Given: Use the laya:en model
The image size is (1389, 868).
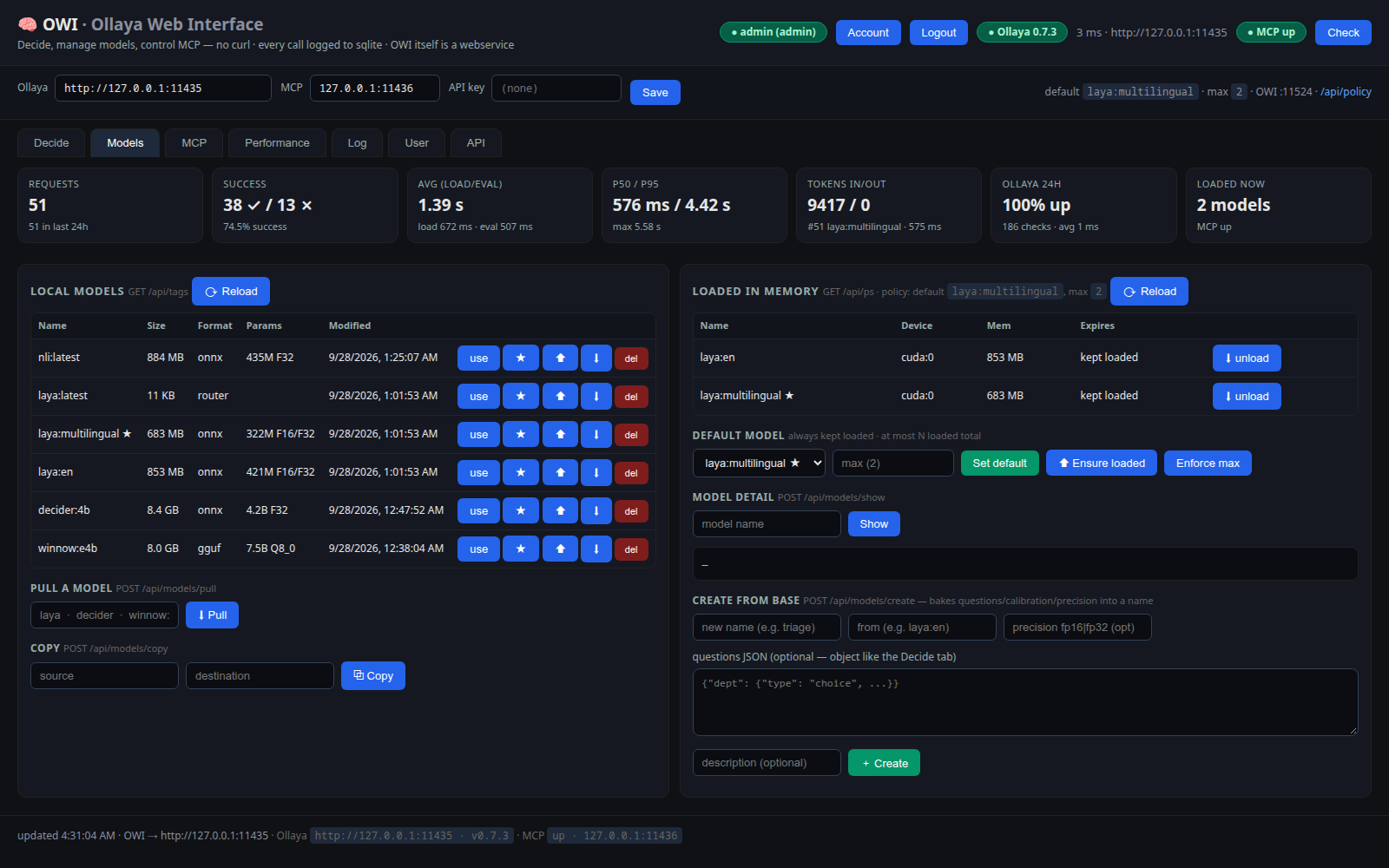Looking at the screenshot, I should [478, 472].
